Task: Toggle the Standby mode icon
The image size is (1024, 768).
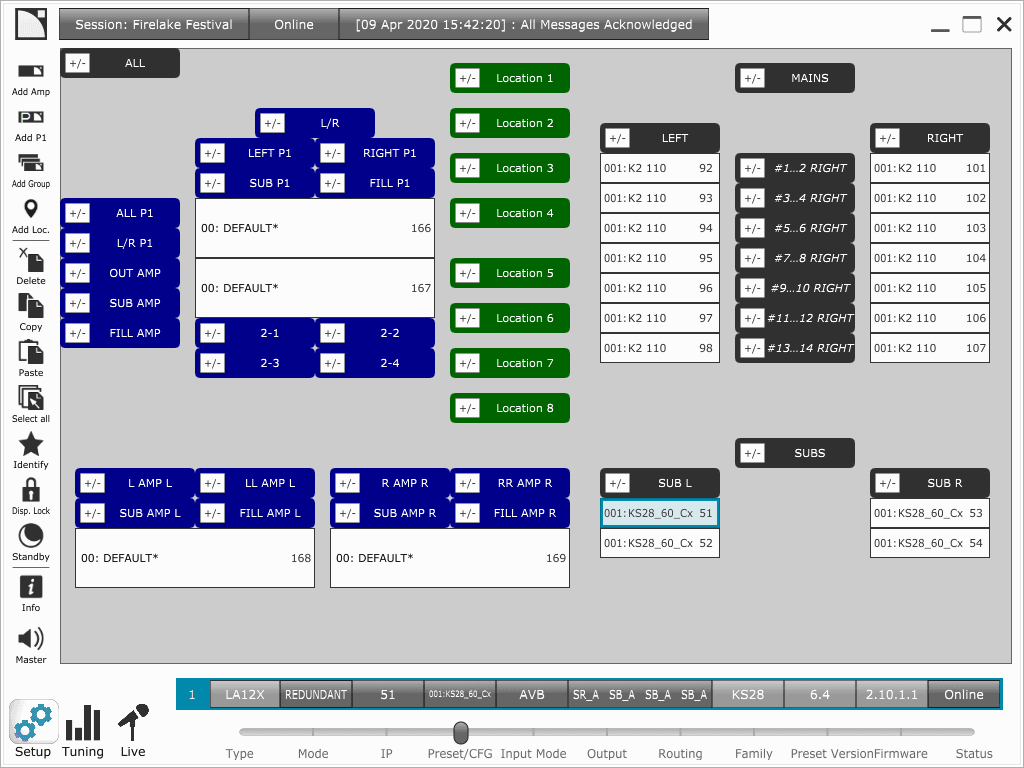Action: tap(31, 536)
